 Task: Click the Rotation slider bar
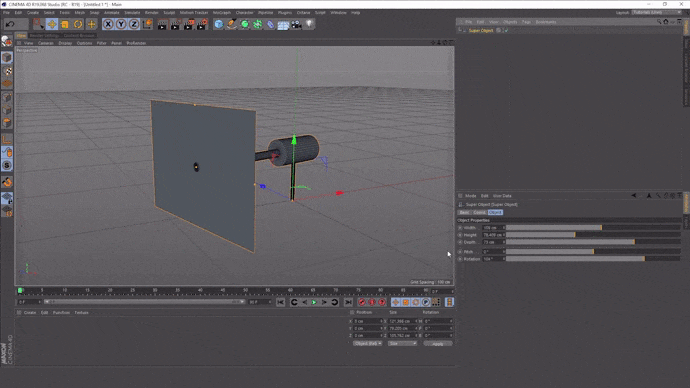pyautogui.click(x=593, y=259)
